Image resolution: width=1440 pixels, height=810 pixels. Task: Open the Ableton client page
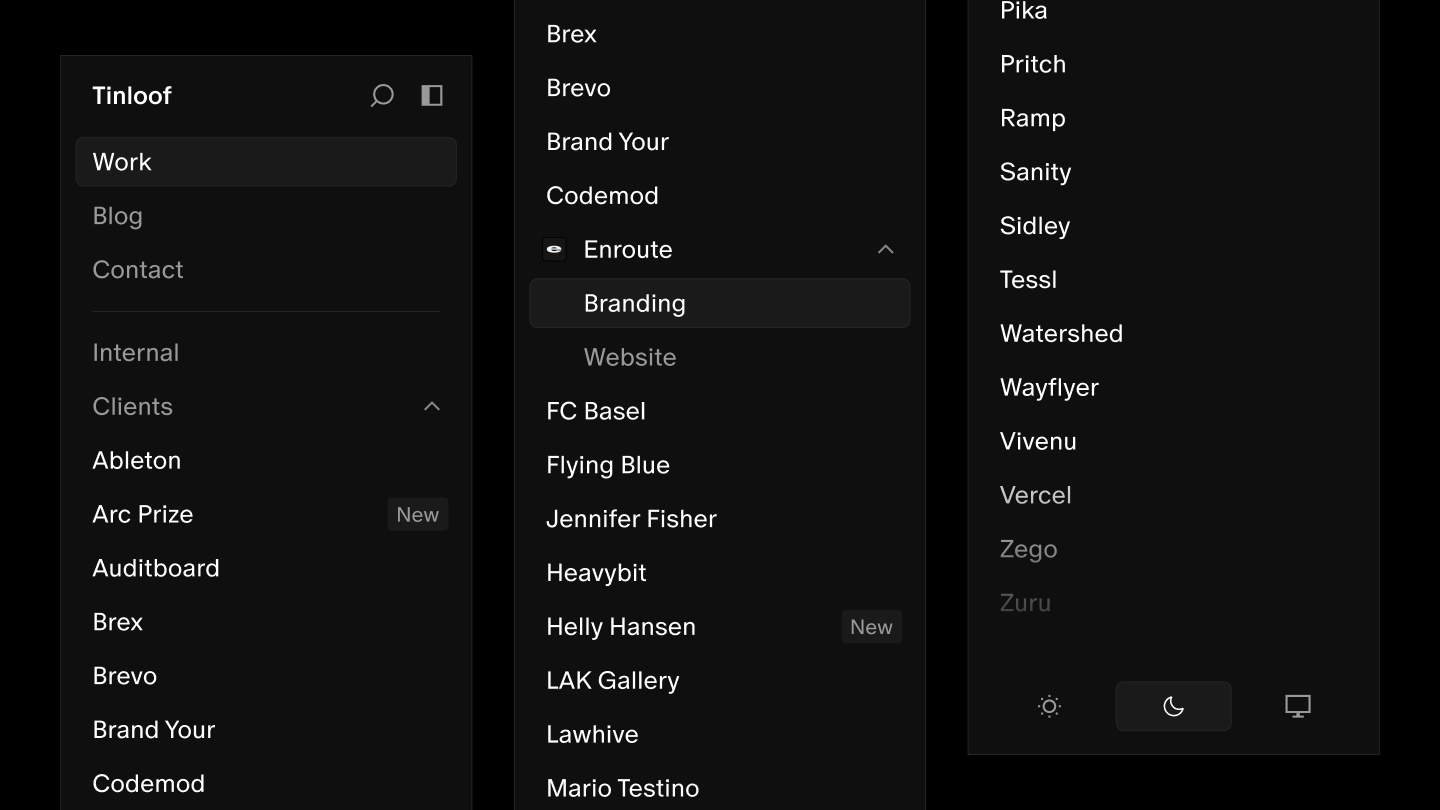[137, 460]
